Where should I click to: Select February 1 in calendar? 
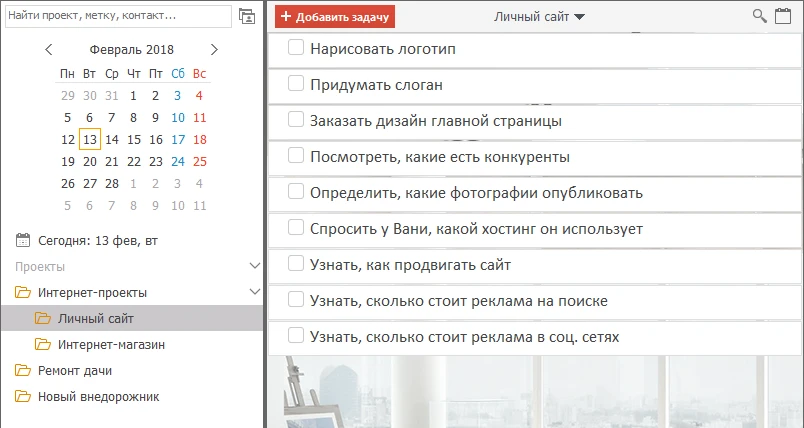133,95
